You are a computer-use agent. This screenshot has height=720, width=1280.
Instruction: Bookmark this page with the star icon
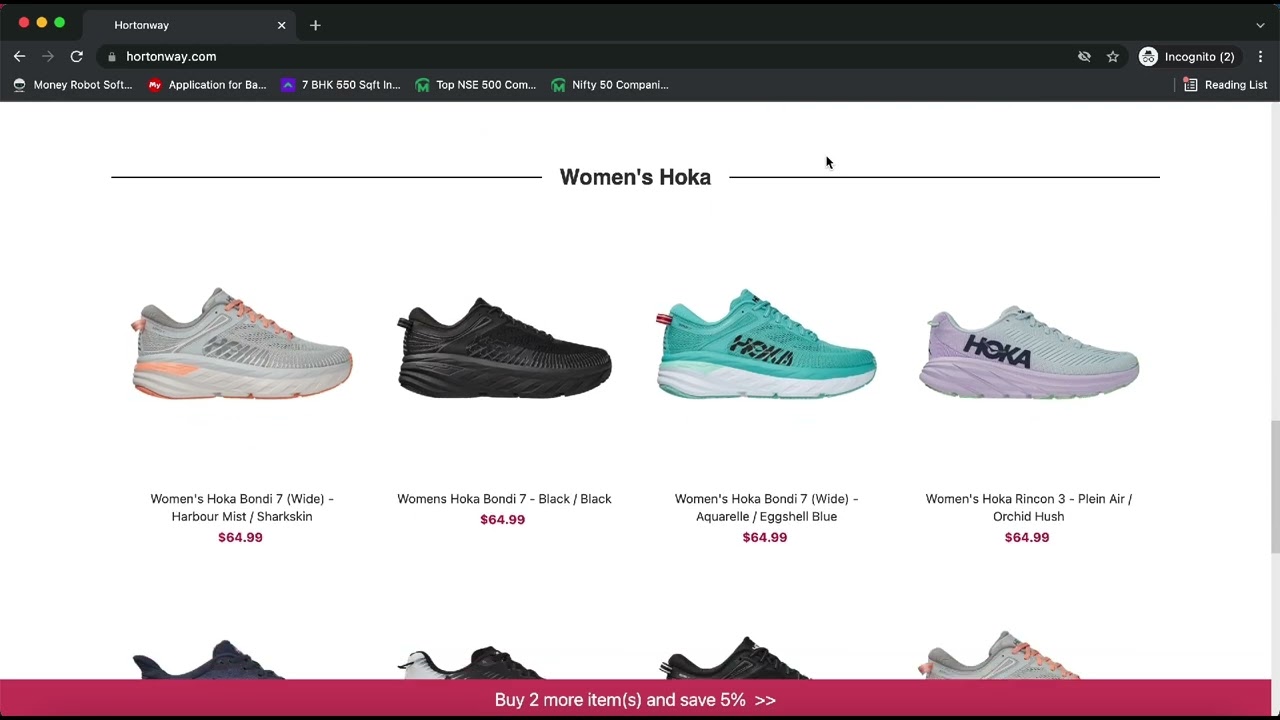click(1112, 57)
